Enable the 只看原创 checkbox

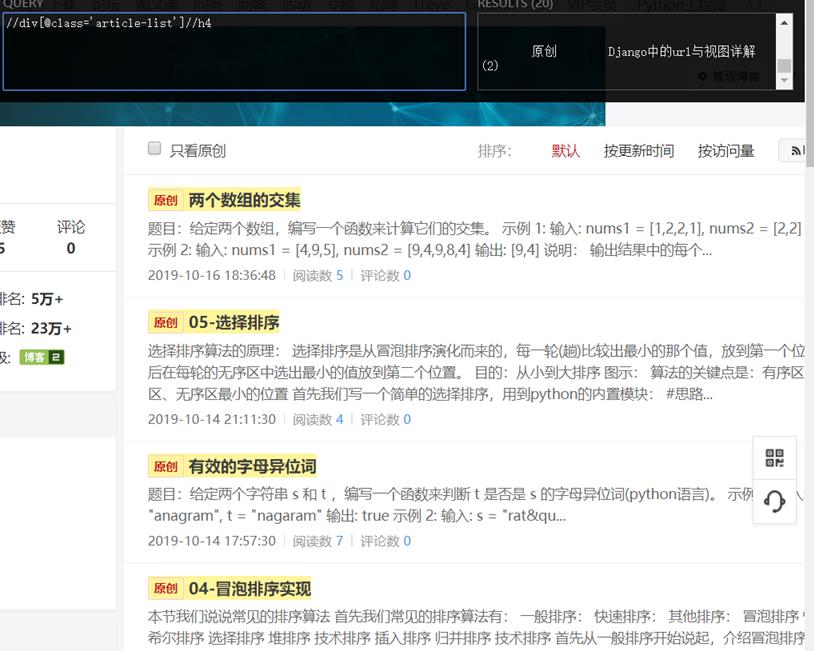point(155,149)
